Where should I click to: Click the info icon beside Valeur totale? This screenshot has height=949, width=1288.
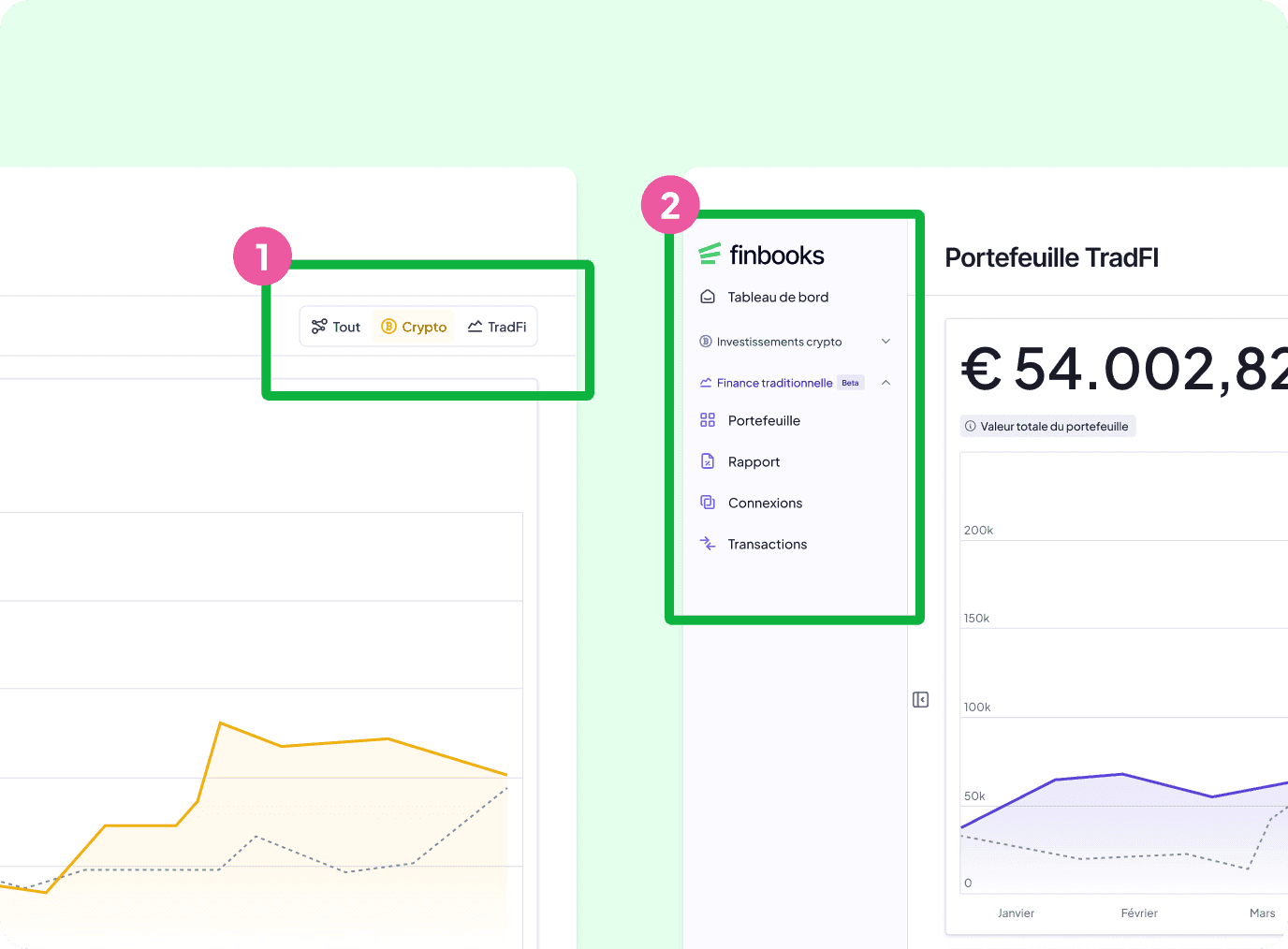click(971, 427)
